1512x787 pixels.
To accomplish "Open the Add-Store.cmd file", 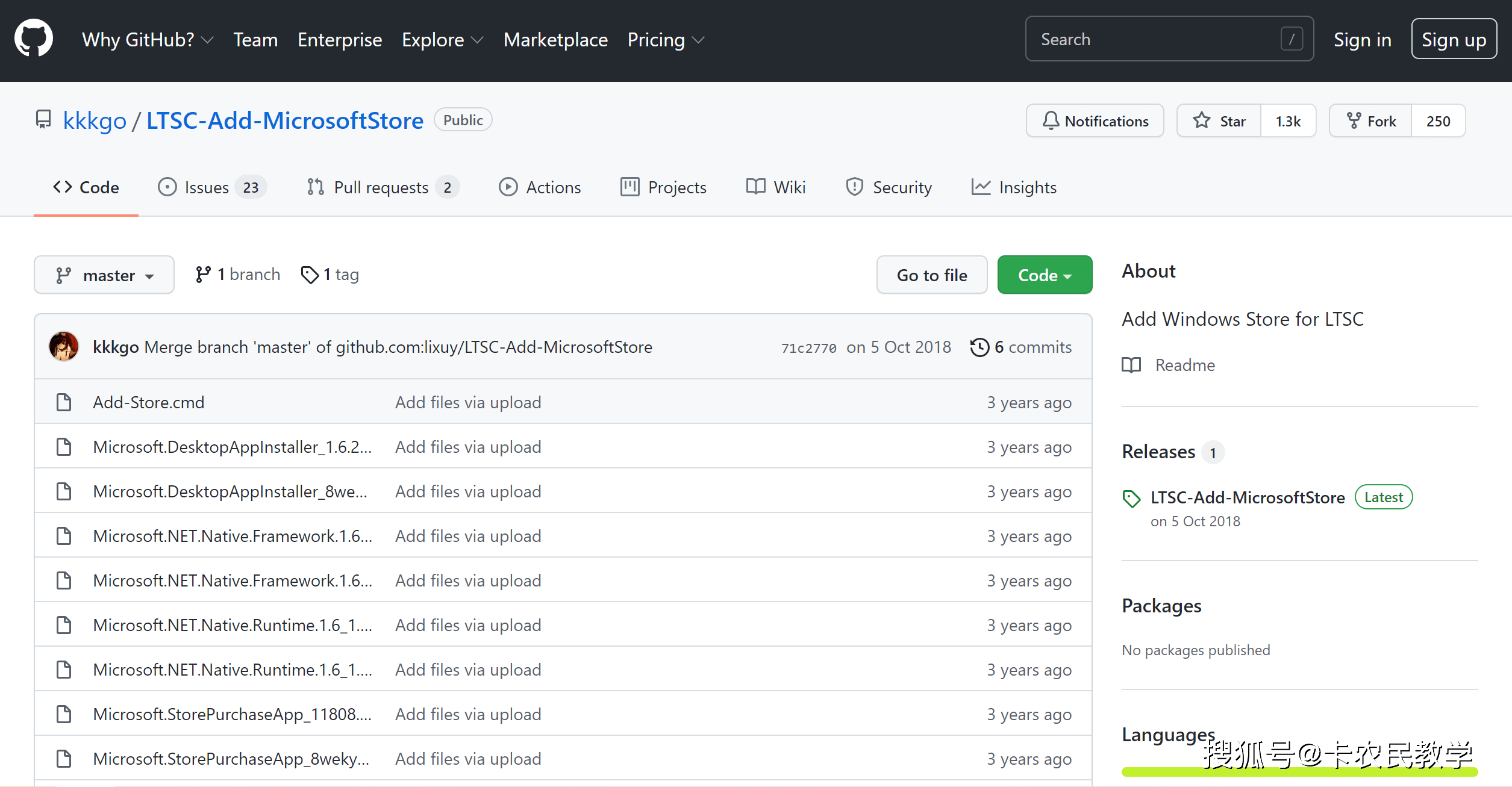I will click(149, 402).
